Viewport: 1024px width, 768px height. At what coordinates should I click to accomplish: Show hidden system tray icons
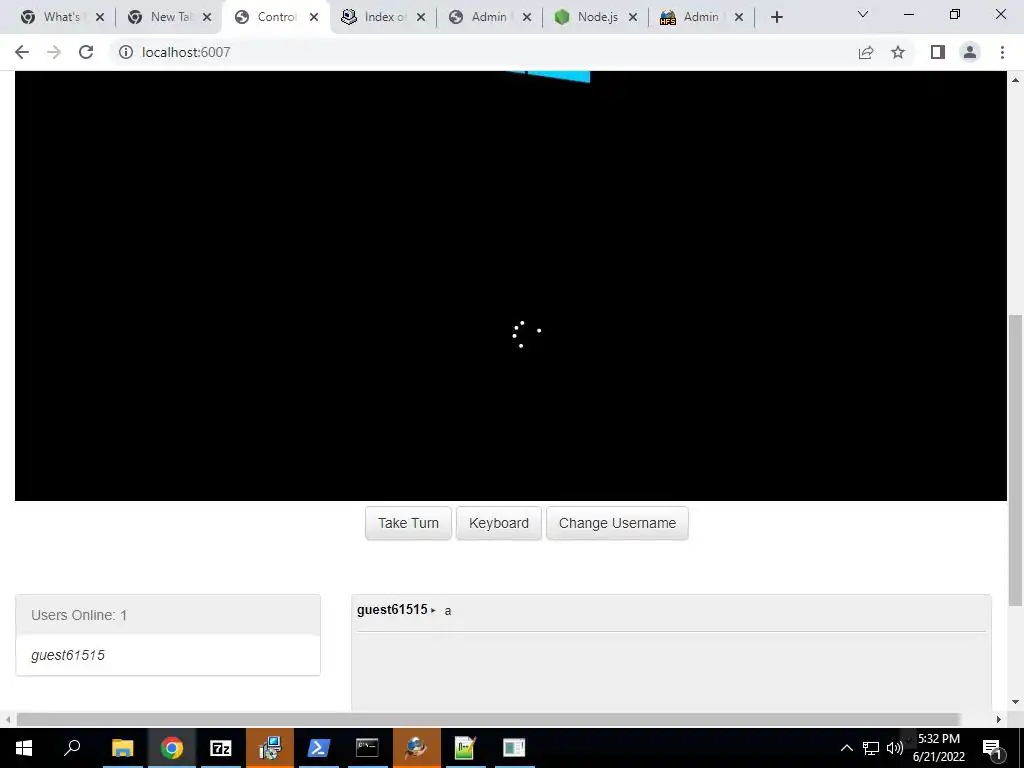coord(846,748)
